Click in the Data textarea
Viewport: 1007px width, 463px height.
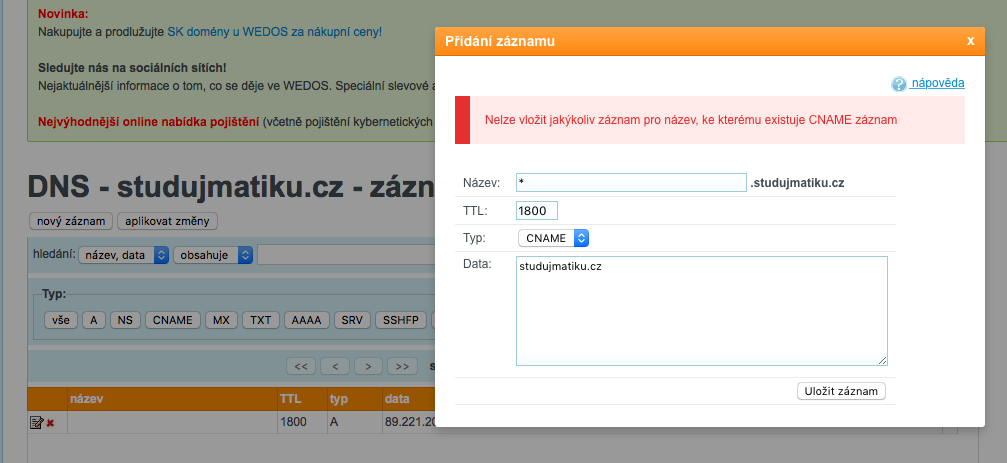point(702,311)
